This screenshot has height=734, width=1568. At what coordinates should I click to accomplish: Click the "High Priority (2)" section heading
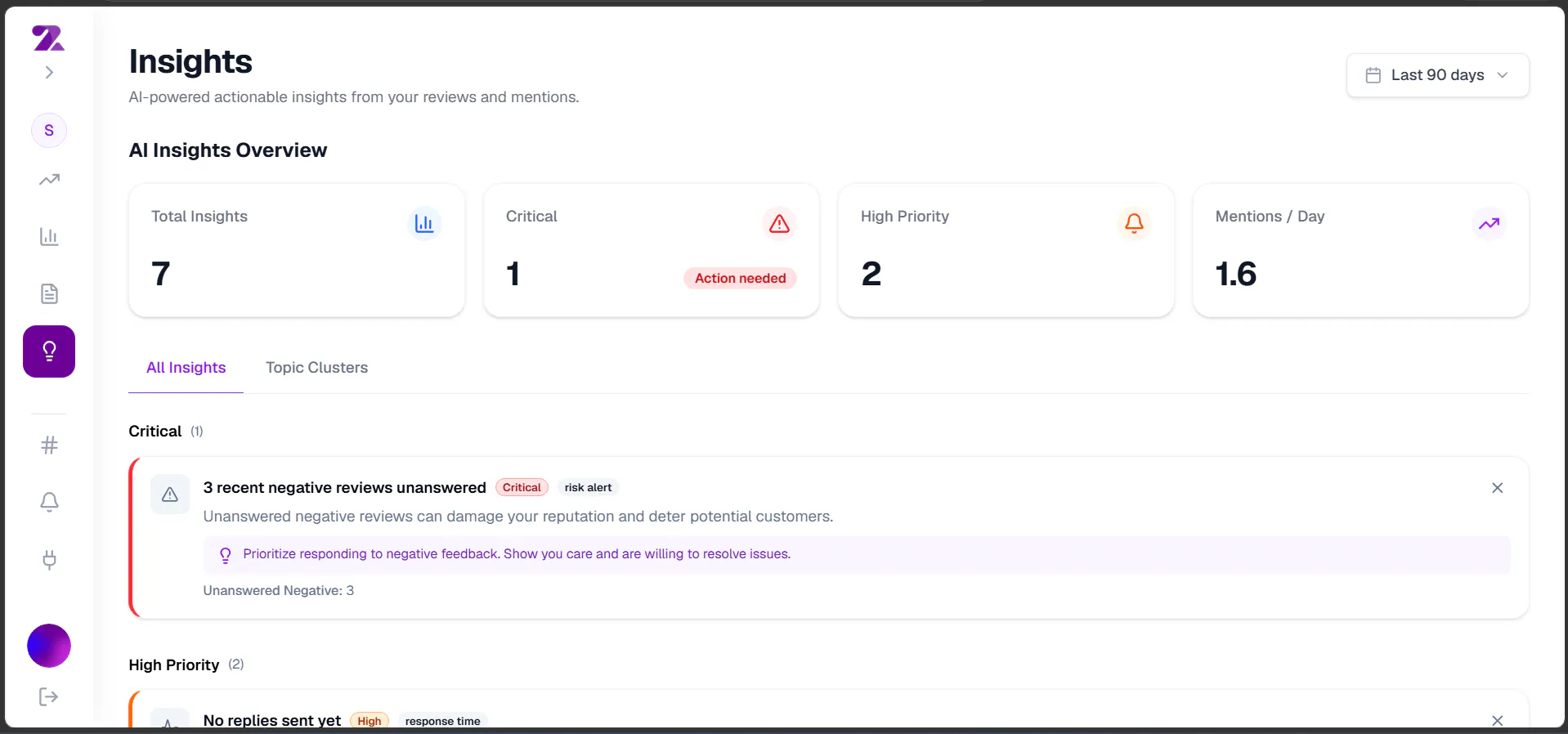pos(186,665)
